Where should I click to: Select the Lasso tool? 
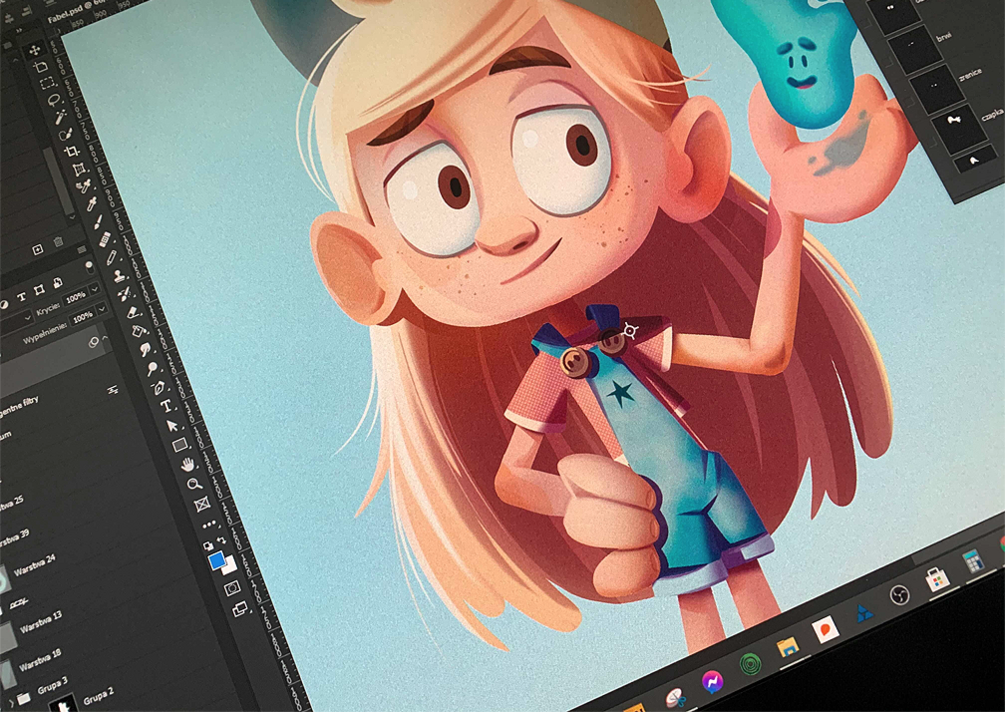coord(54,100)
